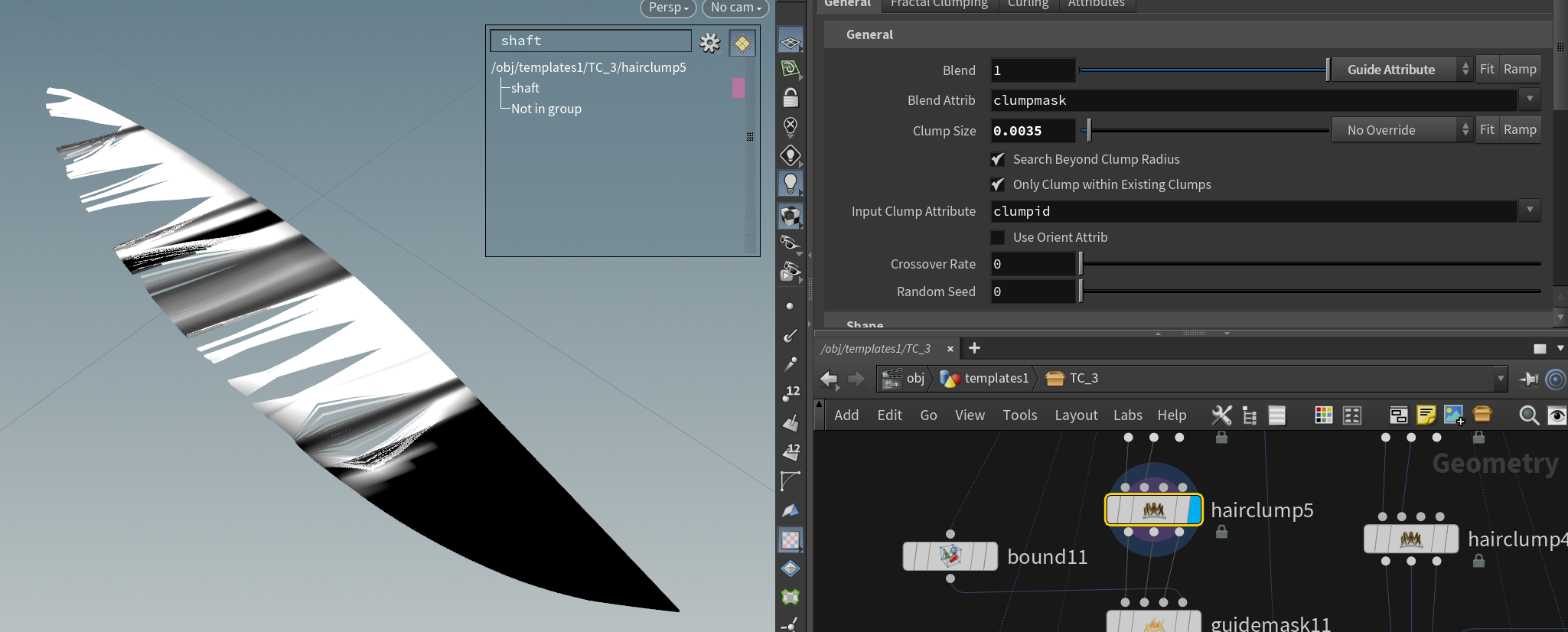The width and height of the screenshot is (1568, 632).
Task: Click the padlock icon in viewport toolbar
Action: (791, 98)
